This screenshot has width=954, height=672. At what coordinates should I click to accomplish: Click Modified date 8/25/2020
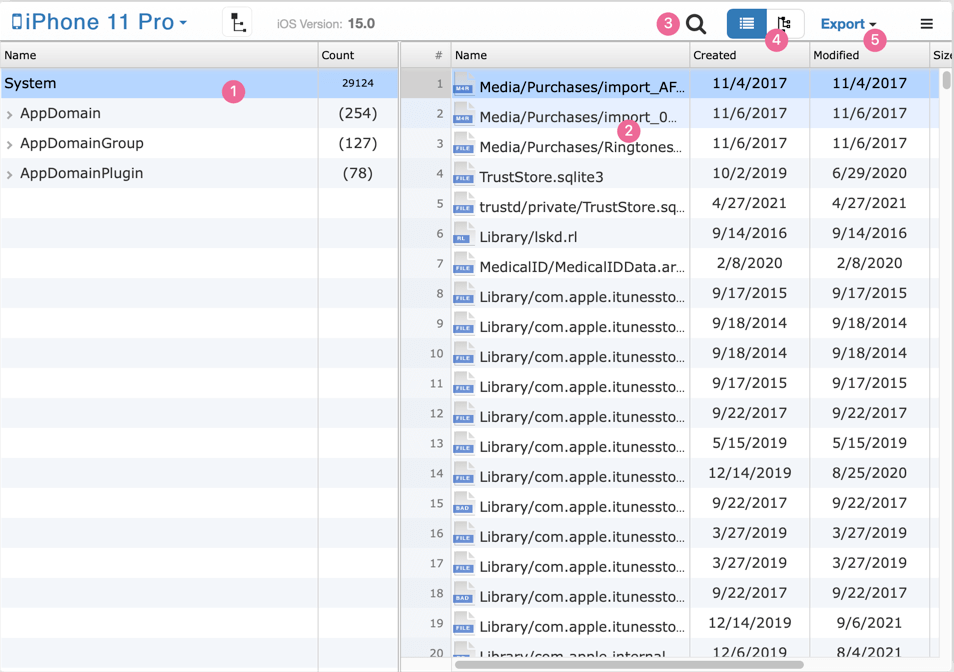[x=869, y=473]
